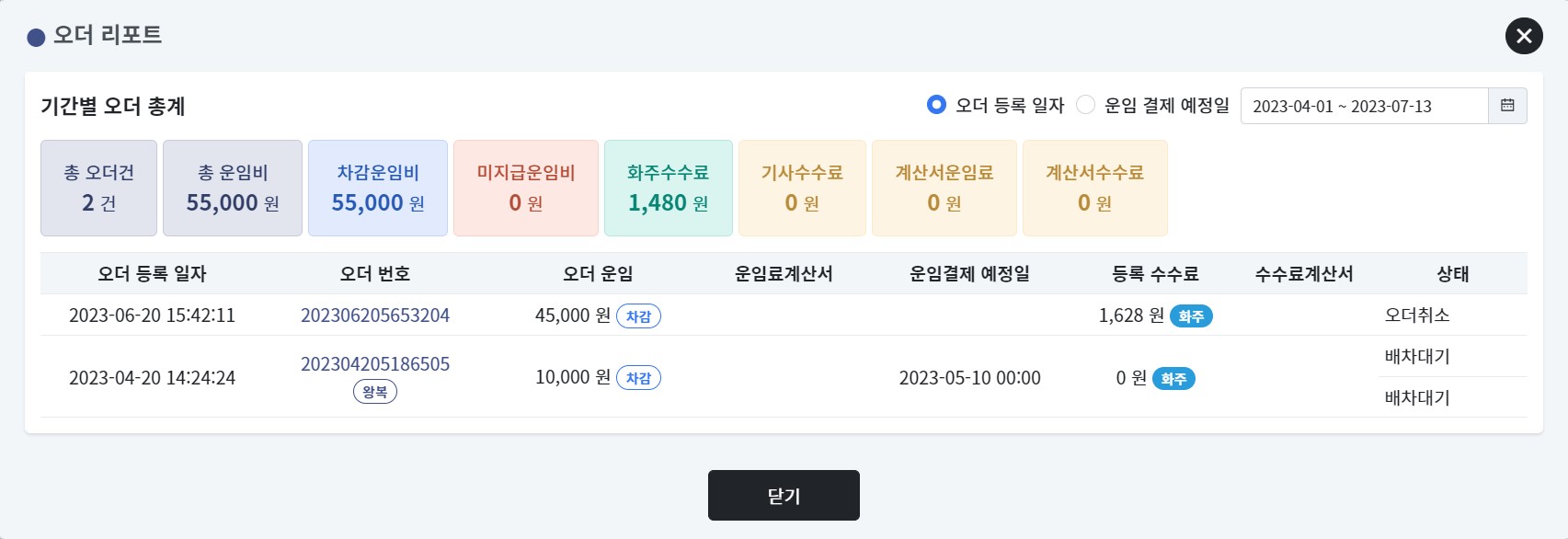Select the 미지급운임비 summary card
This screenshot has width=1568, height=539.
(x=526, y=188)
